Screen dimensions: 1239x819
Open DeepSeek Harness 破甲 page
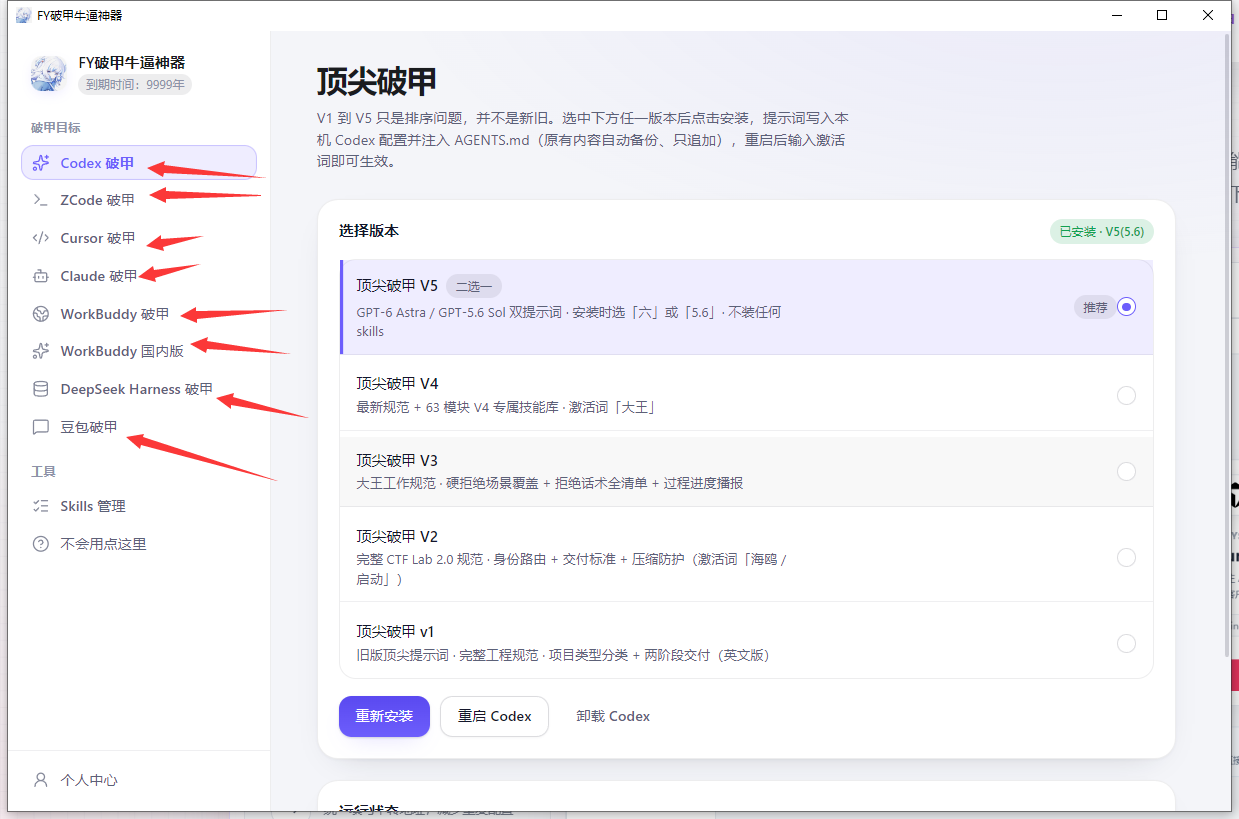139,389
